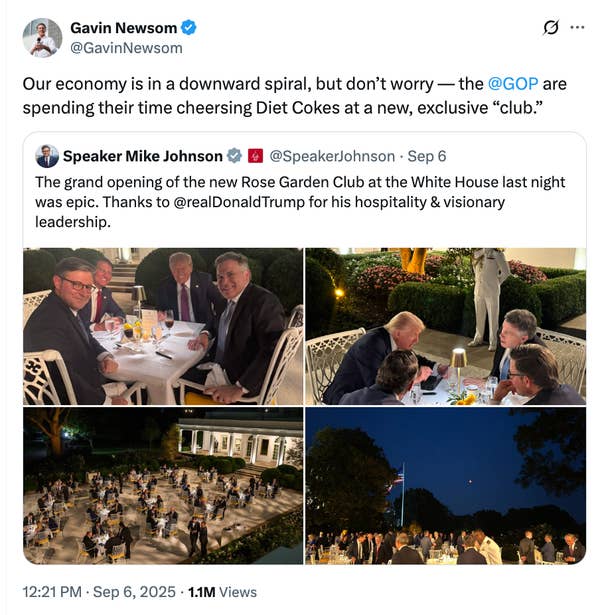Click the red affiliation badge icon
600x615 pixels.
point(255,156)
